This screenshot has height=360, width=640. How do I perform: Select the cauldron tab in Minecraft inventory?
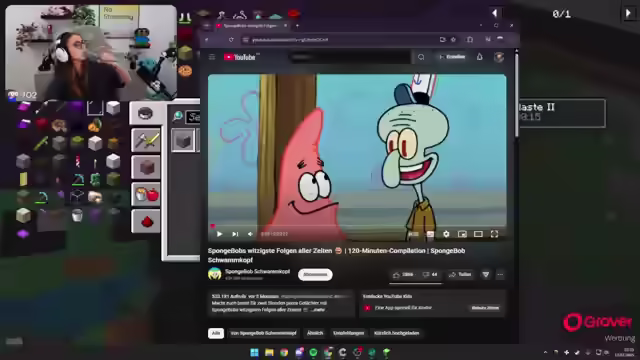[x=146, y=113]
